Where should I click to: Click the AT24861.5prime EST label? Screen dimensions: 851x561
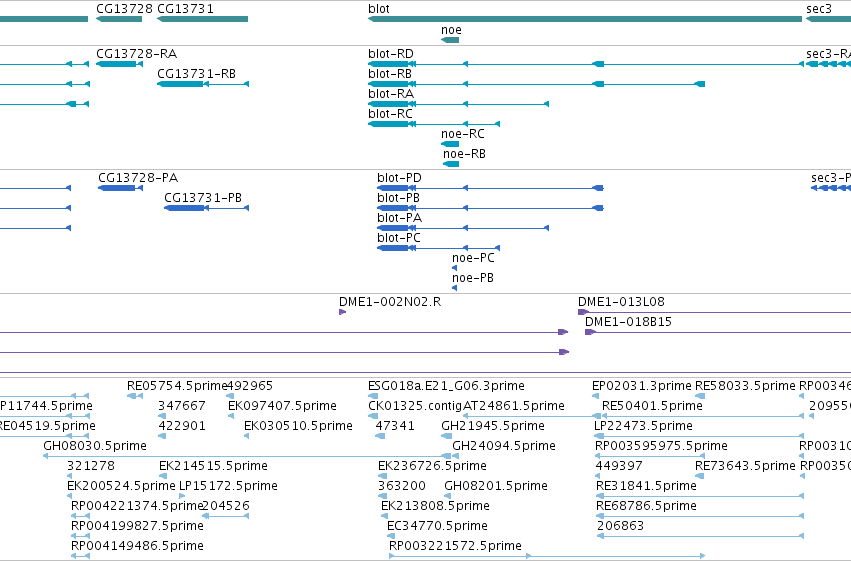(x=513, y=406)
